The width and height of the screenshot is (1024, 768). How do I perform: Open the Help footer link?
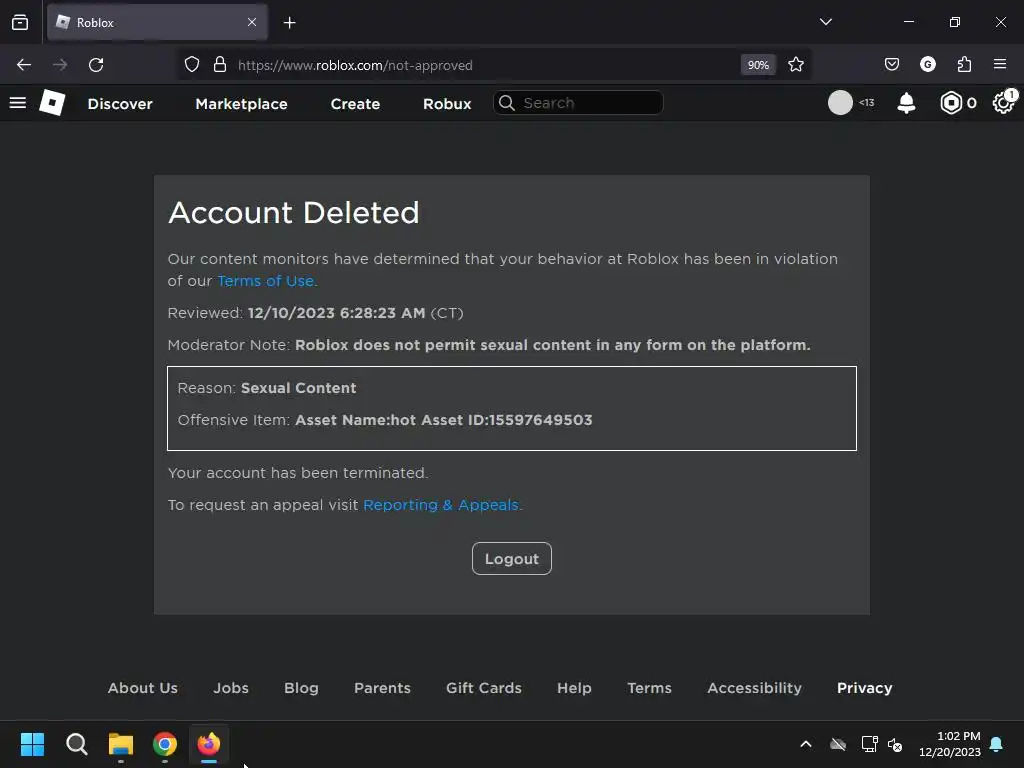point(575,688)
